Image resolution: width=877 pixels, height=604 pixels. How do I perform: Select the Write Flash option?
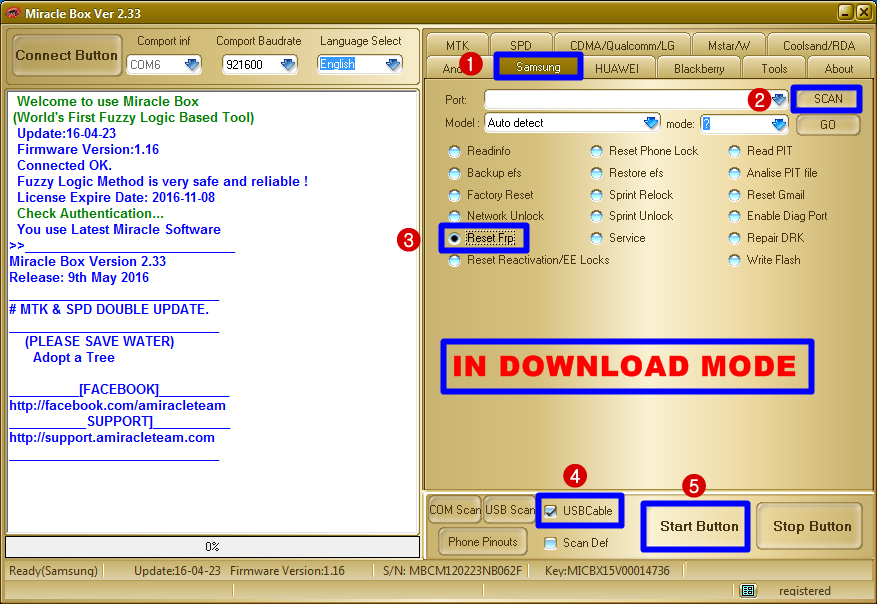pyautogui.click(x=734, y=260)
